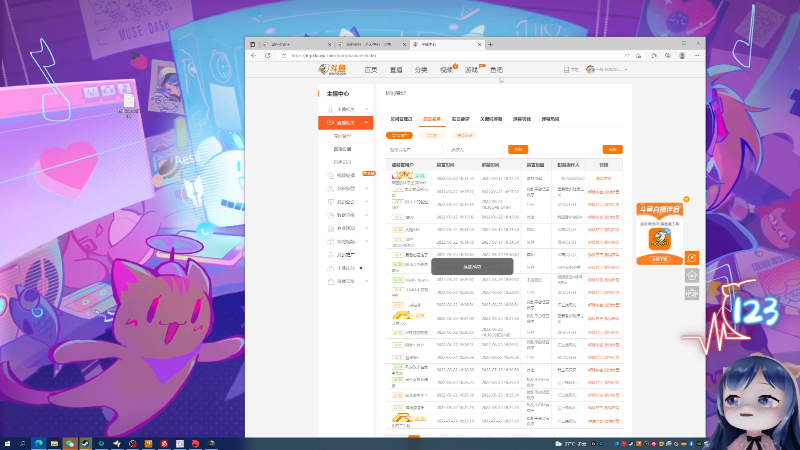Open sidebar item with orange badge

click(x=345, y=176)
